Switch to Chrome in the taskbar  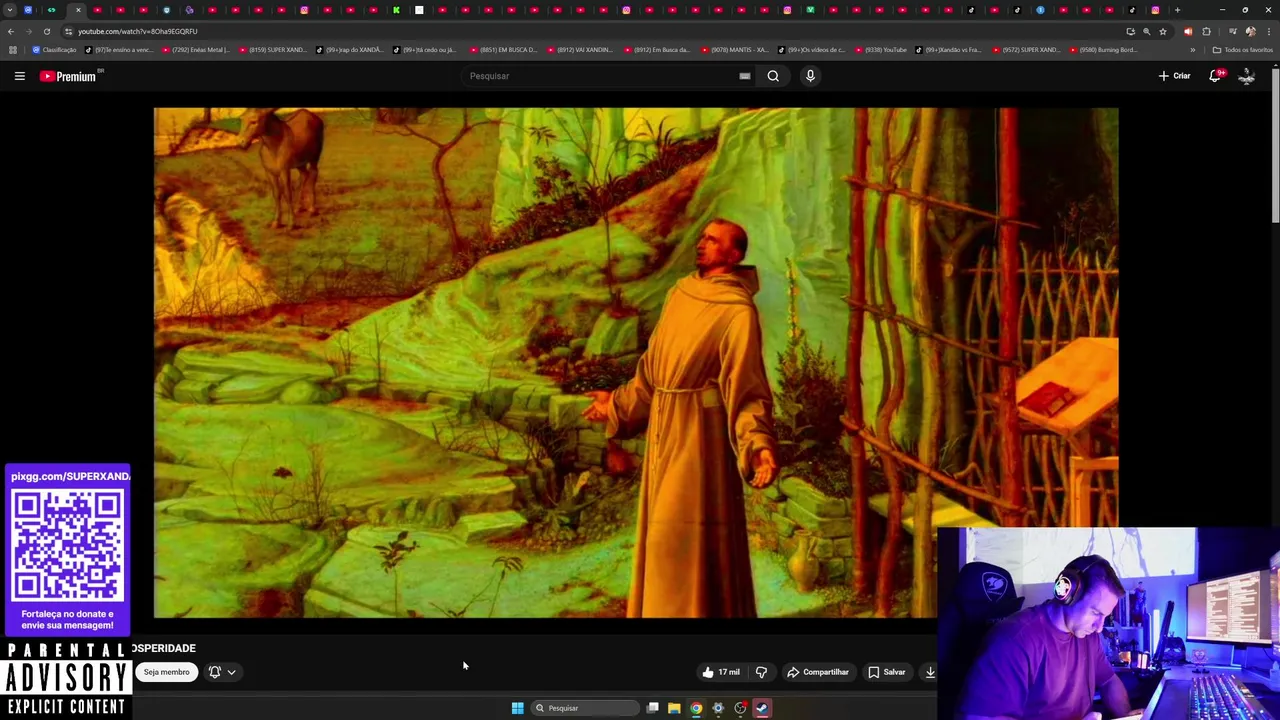(696, 708)
